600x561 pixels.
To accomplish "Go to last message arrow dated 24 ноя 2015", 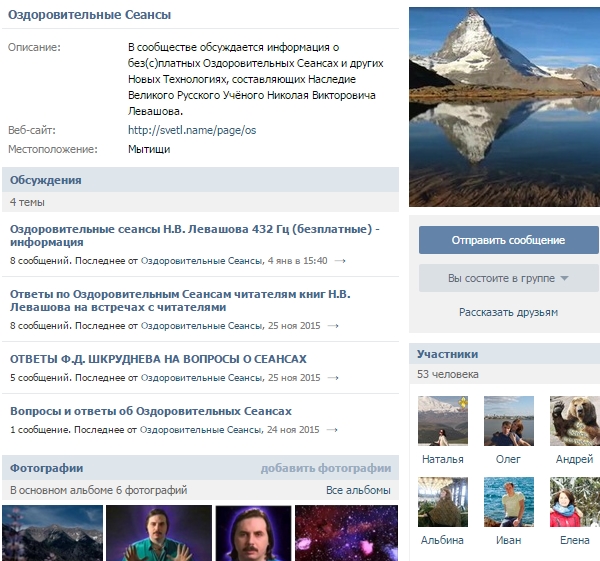I will (332, 430).
